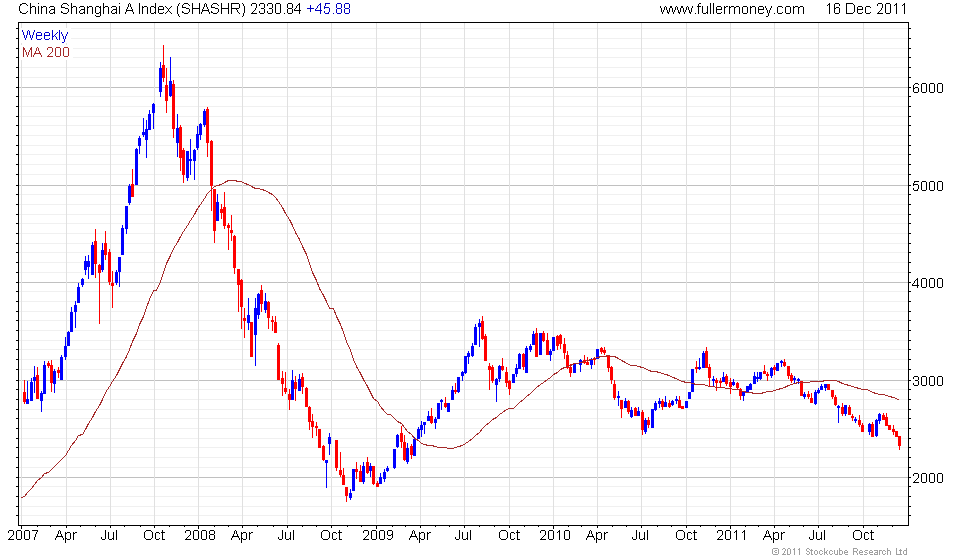This screenshot has width=960, height=560.
Task: Click the '© 2011 Stockcube Research Ltd' copyright text
Action: click(839, 552)
